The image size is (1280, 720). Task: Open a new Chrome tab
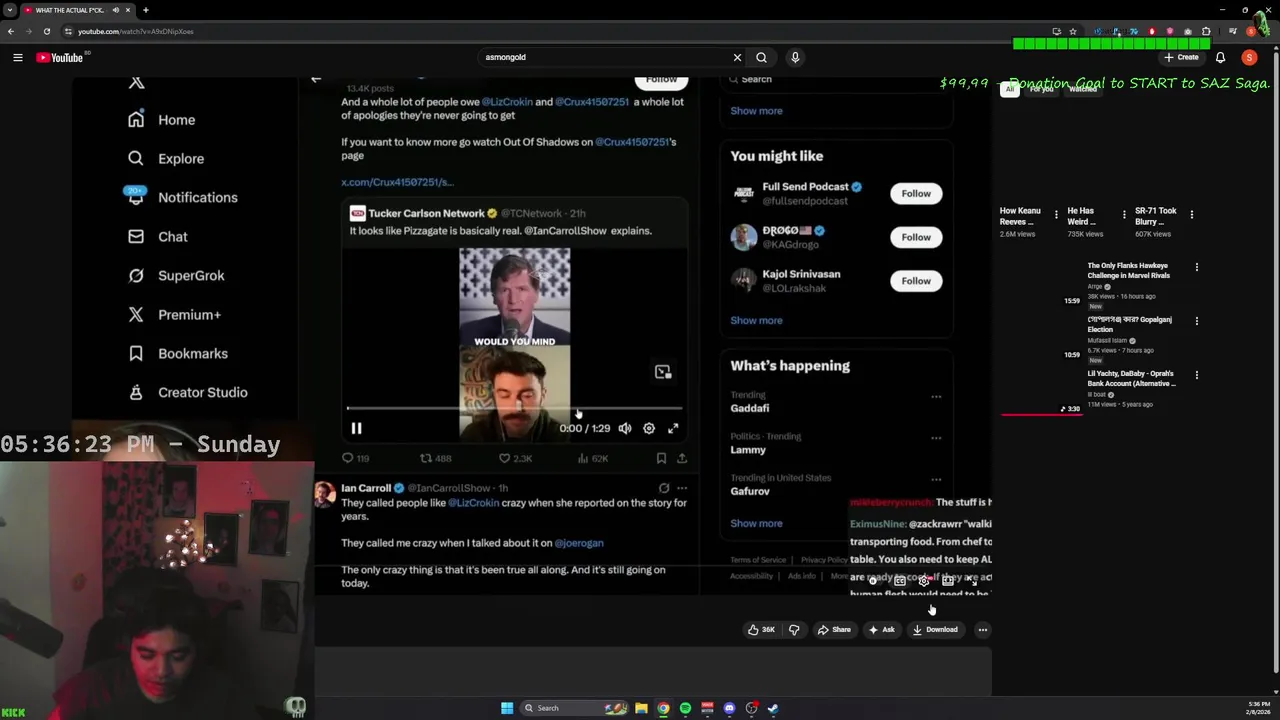click(x=146, y=10)
